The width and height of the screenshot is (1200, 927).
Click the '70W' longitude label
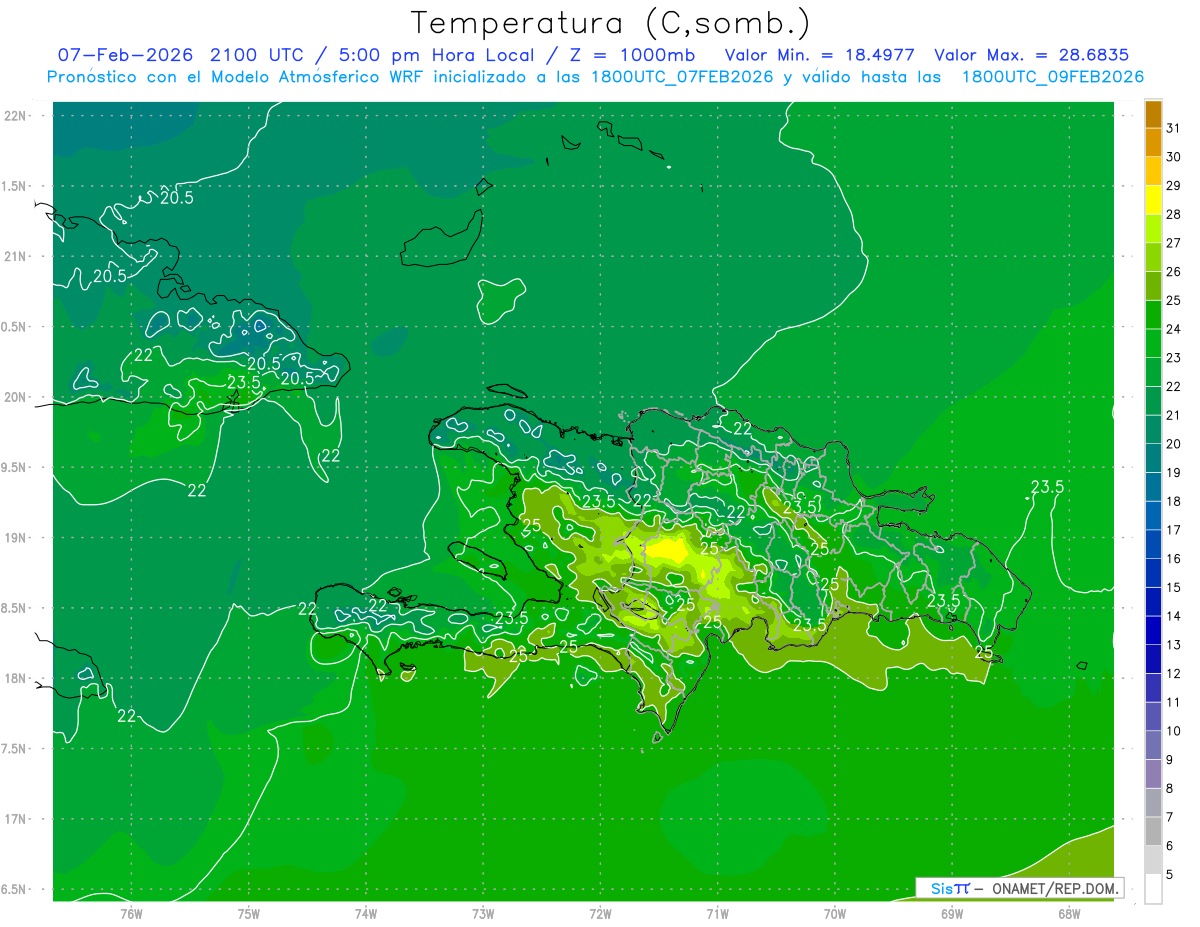tap(835, 913)
